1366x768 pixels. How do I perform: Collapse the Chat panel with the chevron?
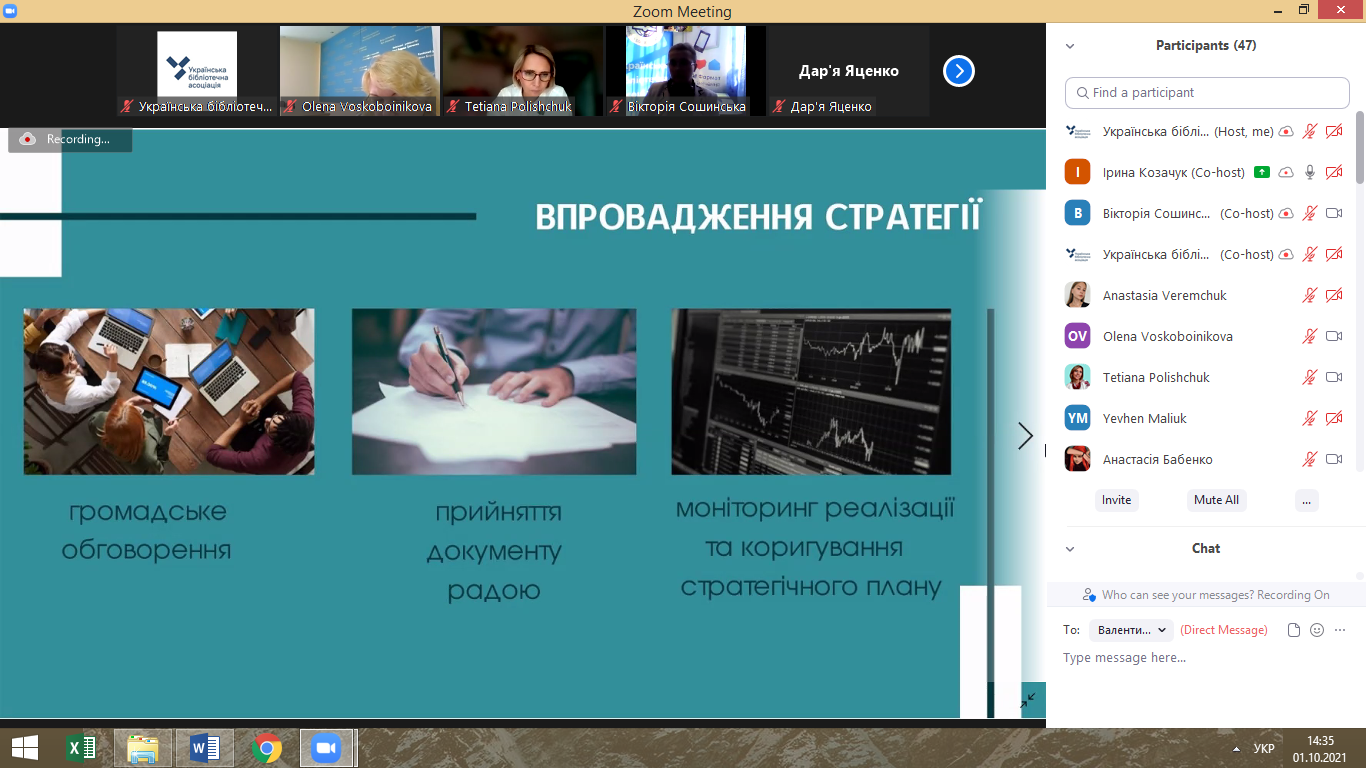pos(1070,549)
